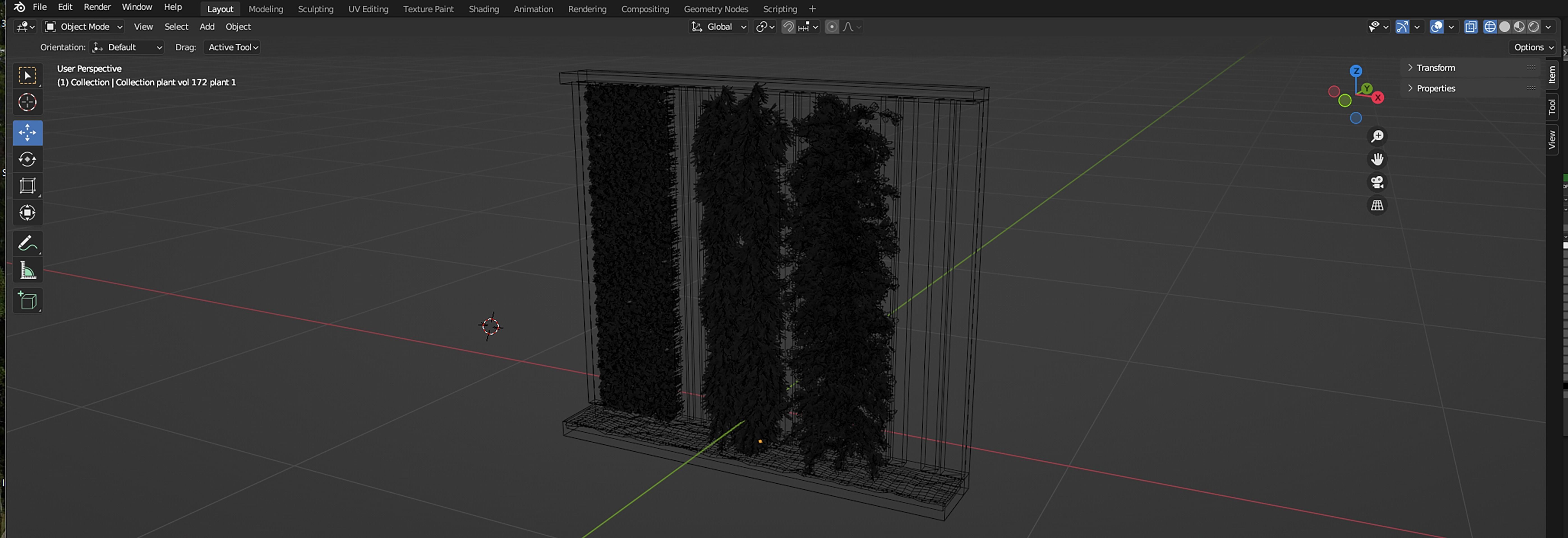The height and width of the screenshot is (538, 1568).
Task: Switch to wireframe viewport shading
Action: [x=1489, y=27]
